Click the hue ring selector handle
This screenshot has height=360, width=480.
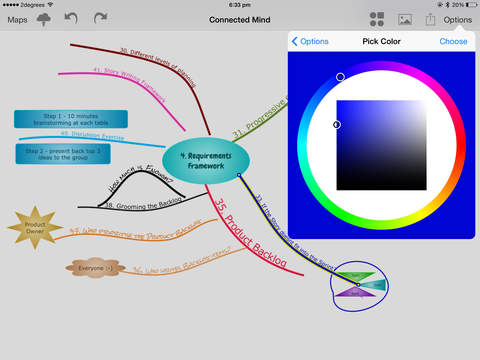(x=340, y=77)
